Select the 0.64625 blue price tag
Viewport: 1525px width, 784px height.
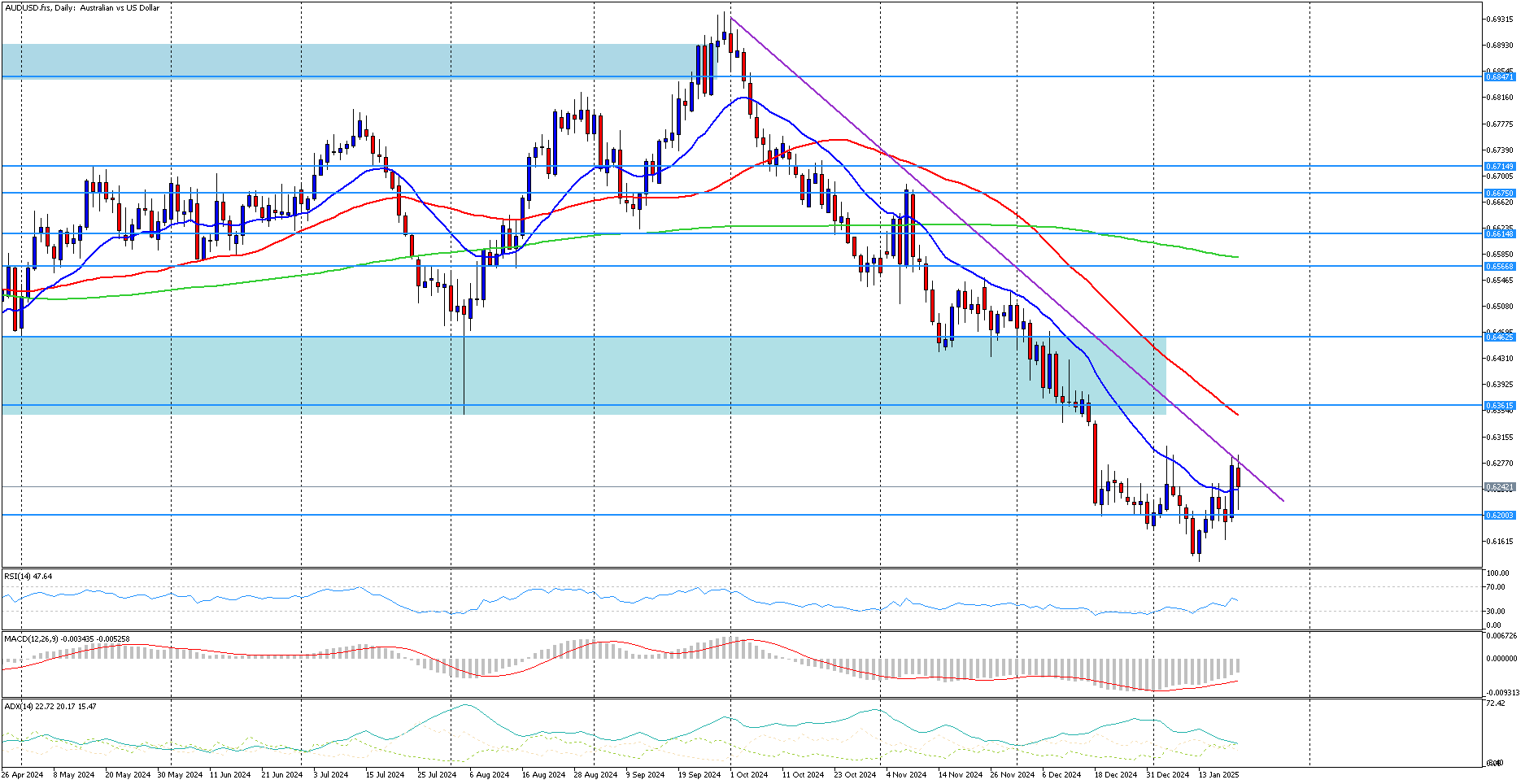coord(1500,337)
